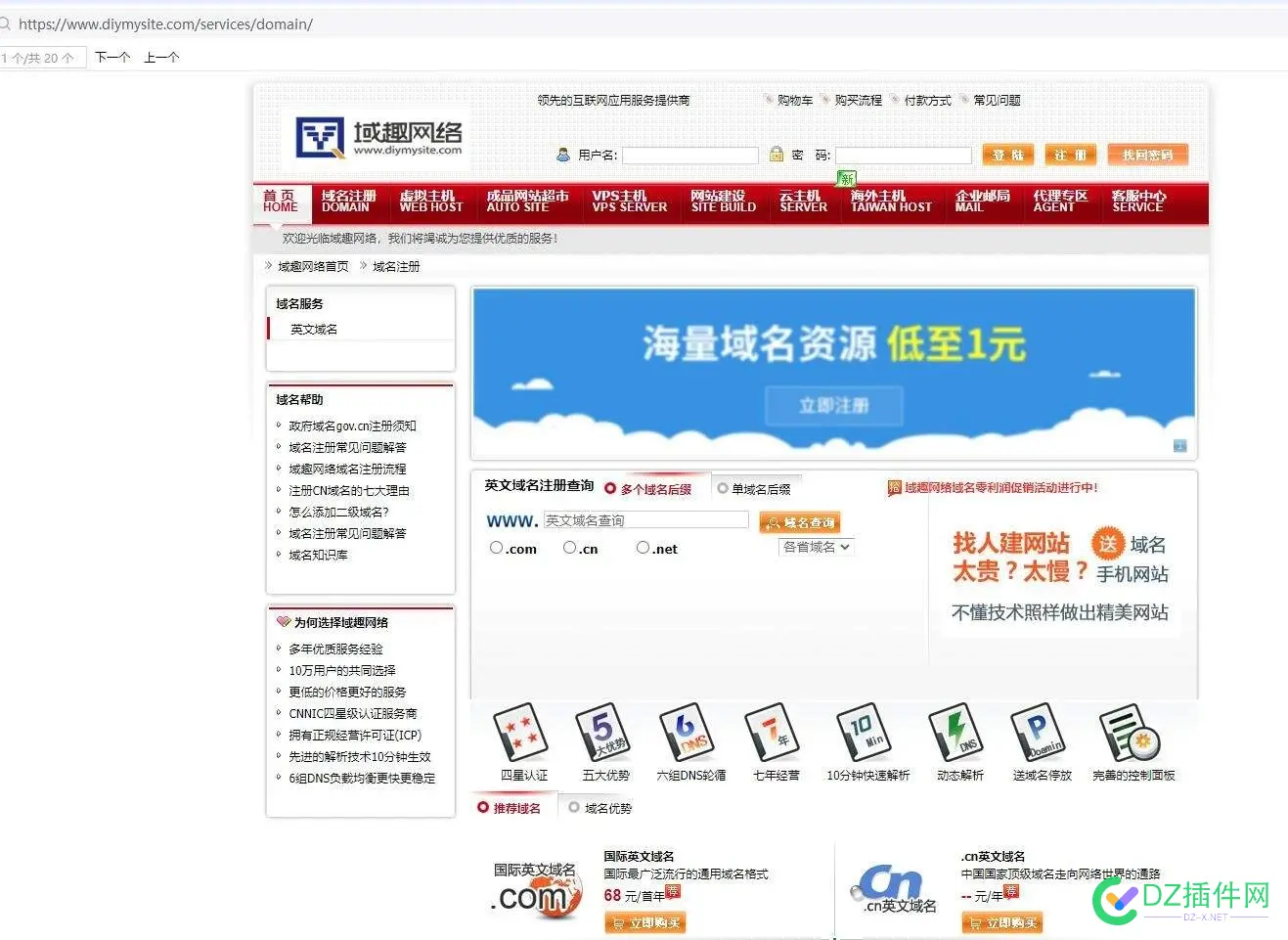The width and height of the screenshot is (1288, 940).
Task: Open the 购买流程 link
Action: coord(858,100)
